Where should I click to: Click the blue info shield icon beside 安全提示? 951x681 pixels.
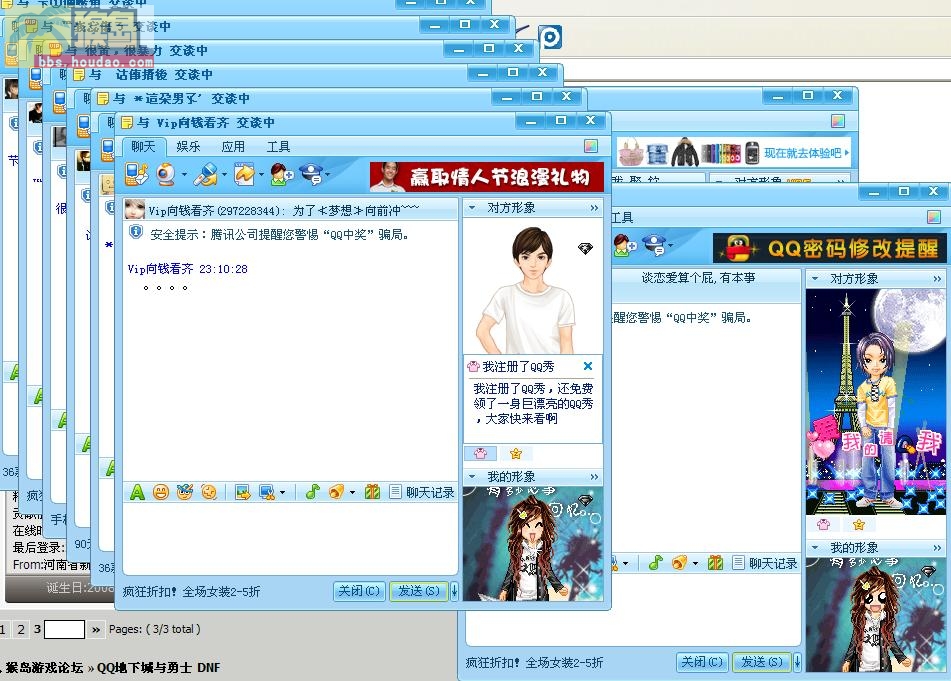[x=136, y=232]
